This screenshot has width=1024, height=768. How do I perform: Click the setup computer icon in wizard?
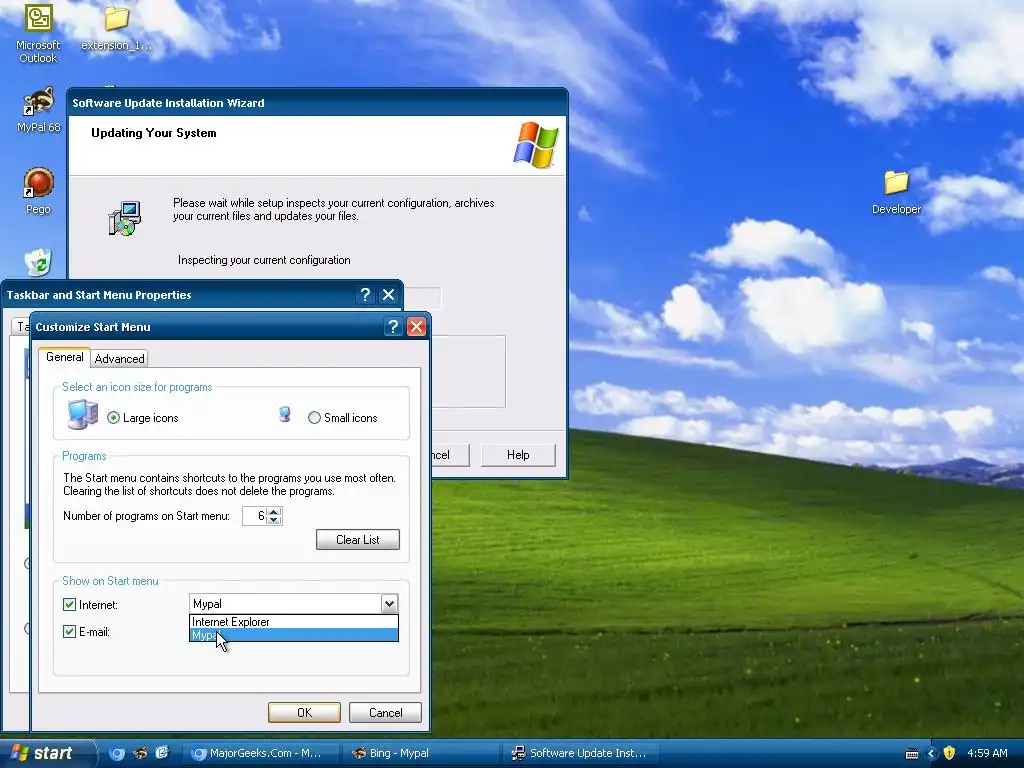pos(124,218)
